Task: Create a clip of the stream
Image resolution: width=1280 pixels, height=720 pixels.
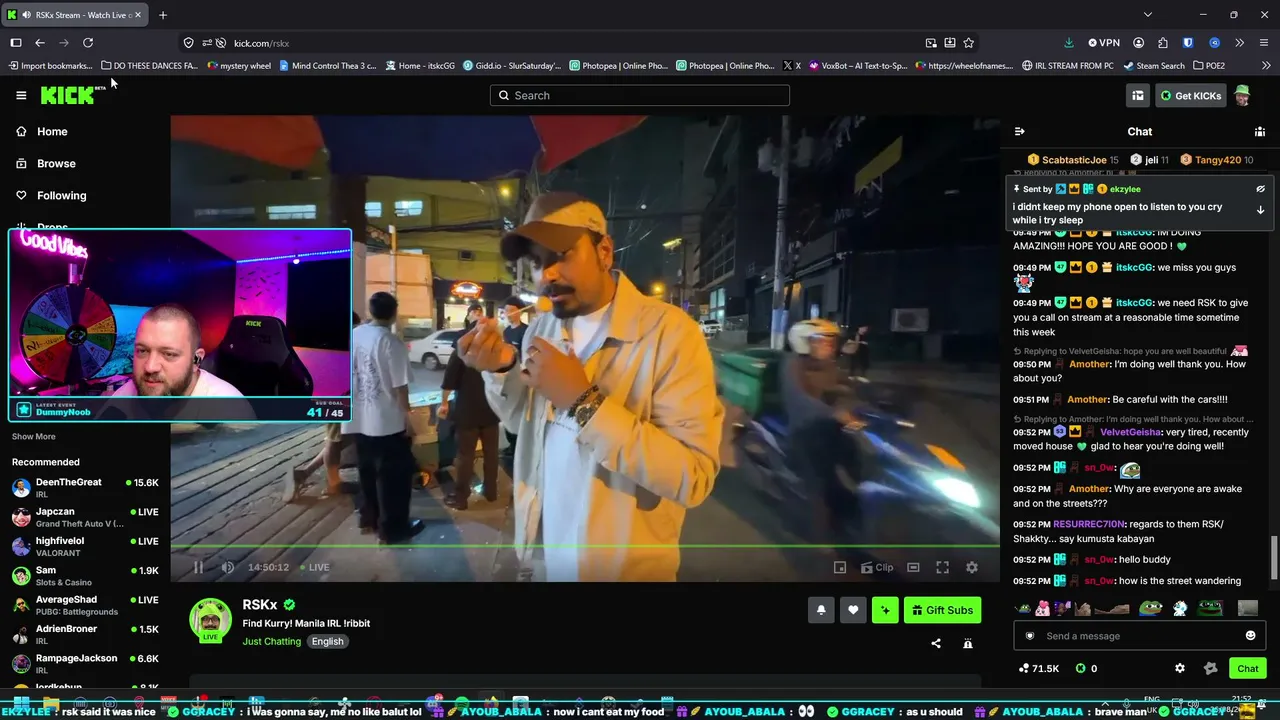Action: [x=877, y=567]
